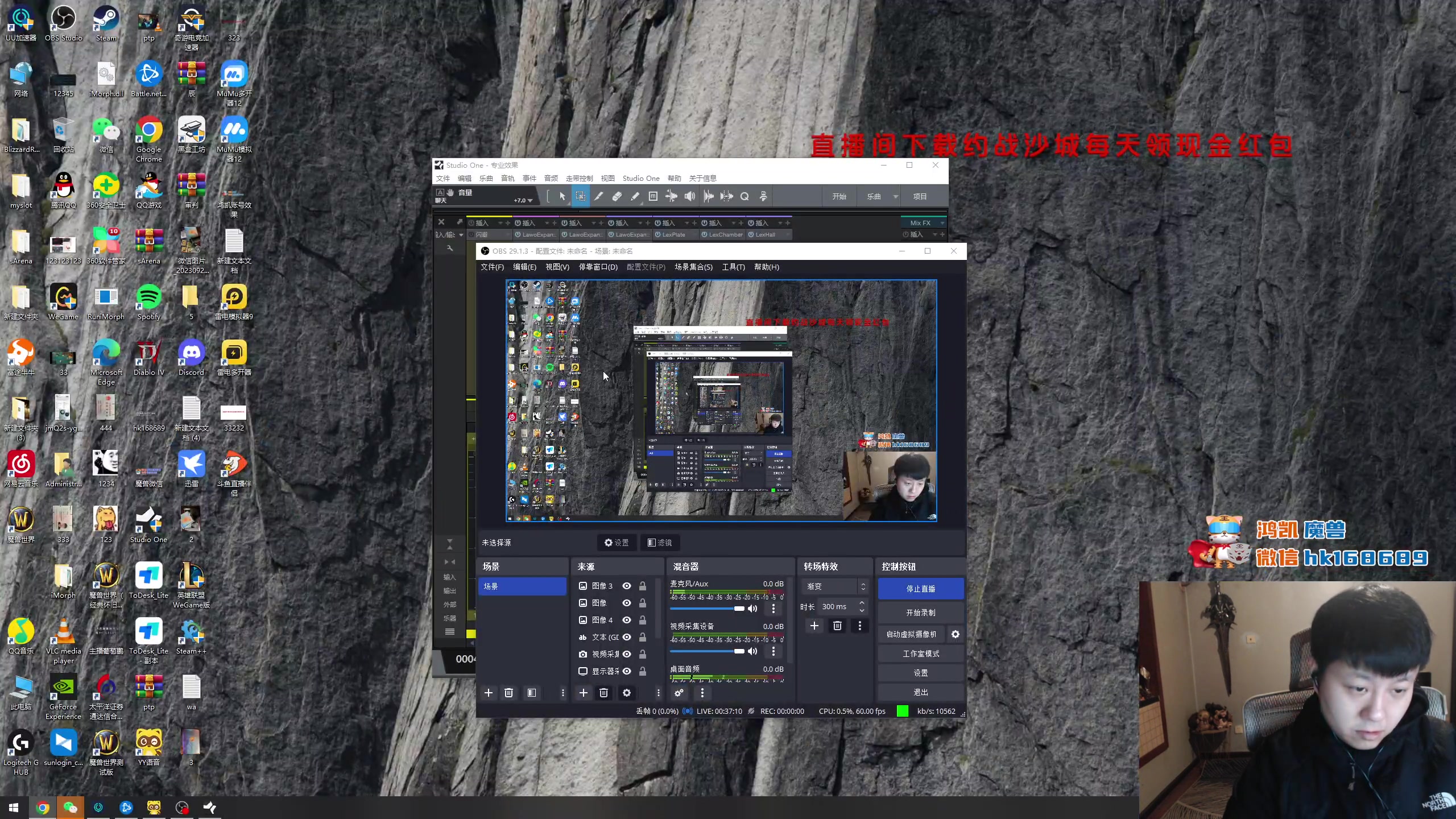The height and width of the screenshot is (819, 1456).
Task: Remove transition with trash icon in 转场特效
Action: (837, 626)
